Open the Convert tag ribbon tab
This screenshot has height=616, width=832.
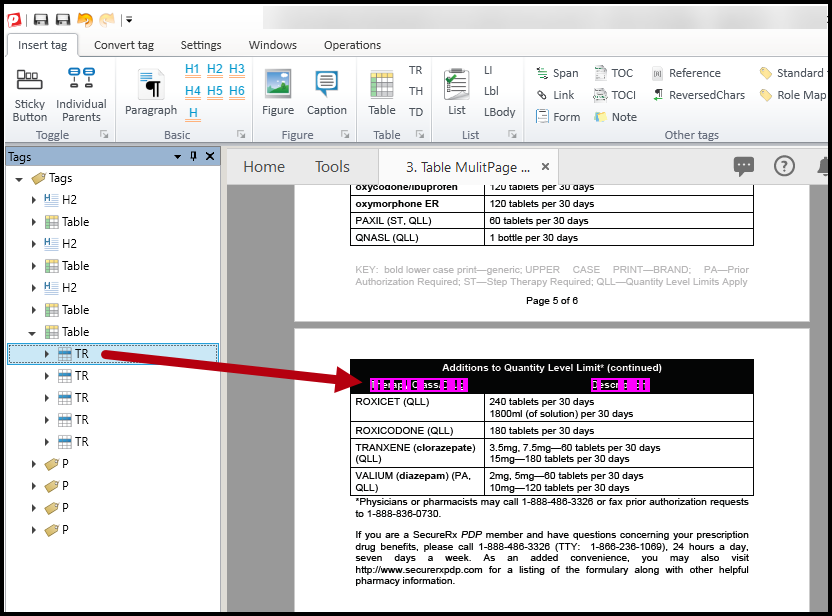[x=124, y=45]
